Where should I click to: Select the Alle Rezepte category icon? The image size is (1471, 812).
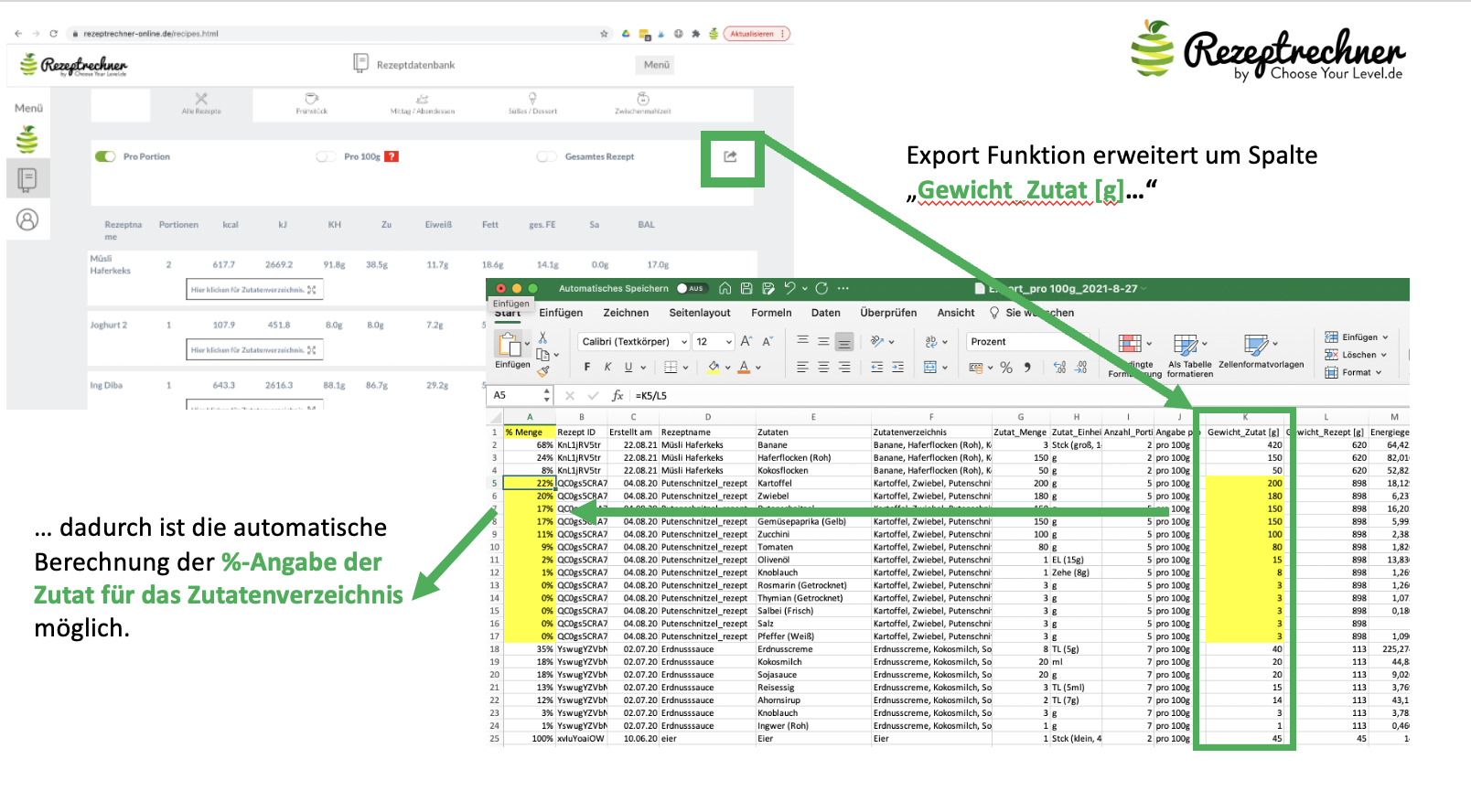(x=201, y=99)
